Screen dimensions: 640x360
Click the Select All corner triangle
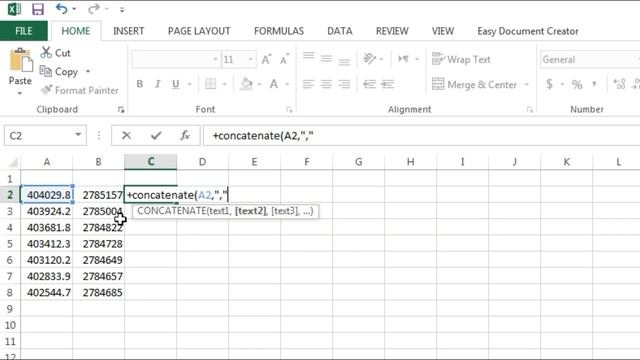(x=12, y=162)
